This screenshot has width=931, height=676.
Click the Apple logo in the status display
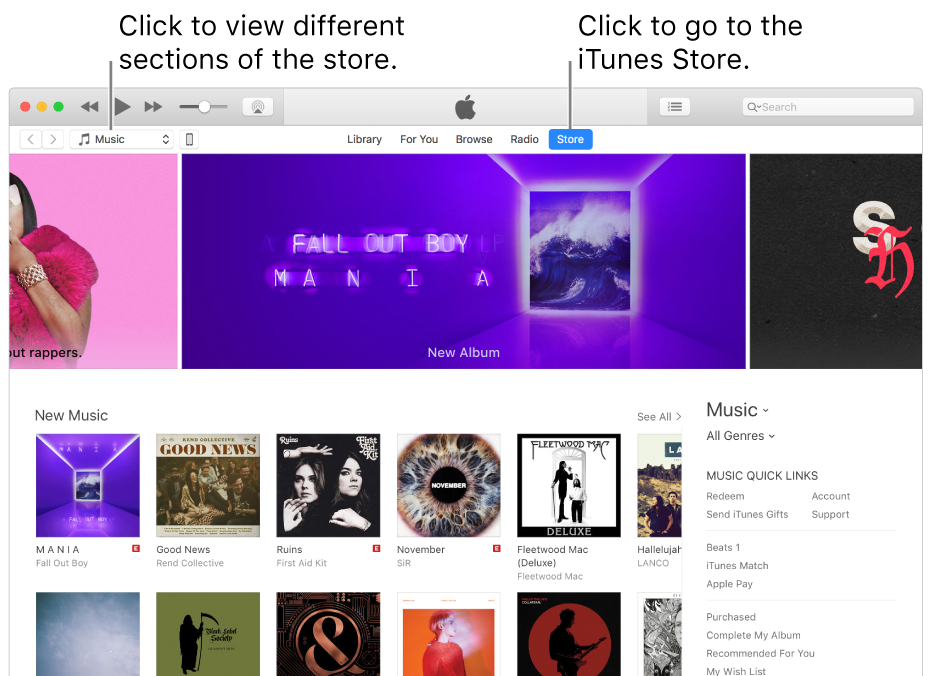click(x=466, y=107)
